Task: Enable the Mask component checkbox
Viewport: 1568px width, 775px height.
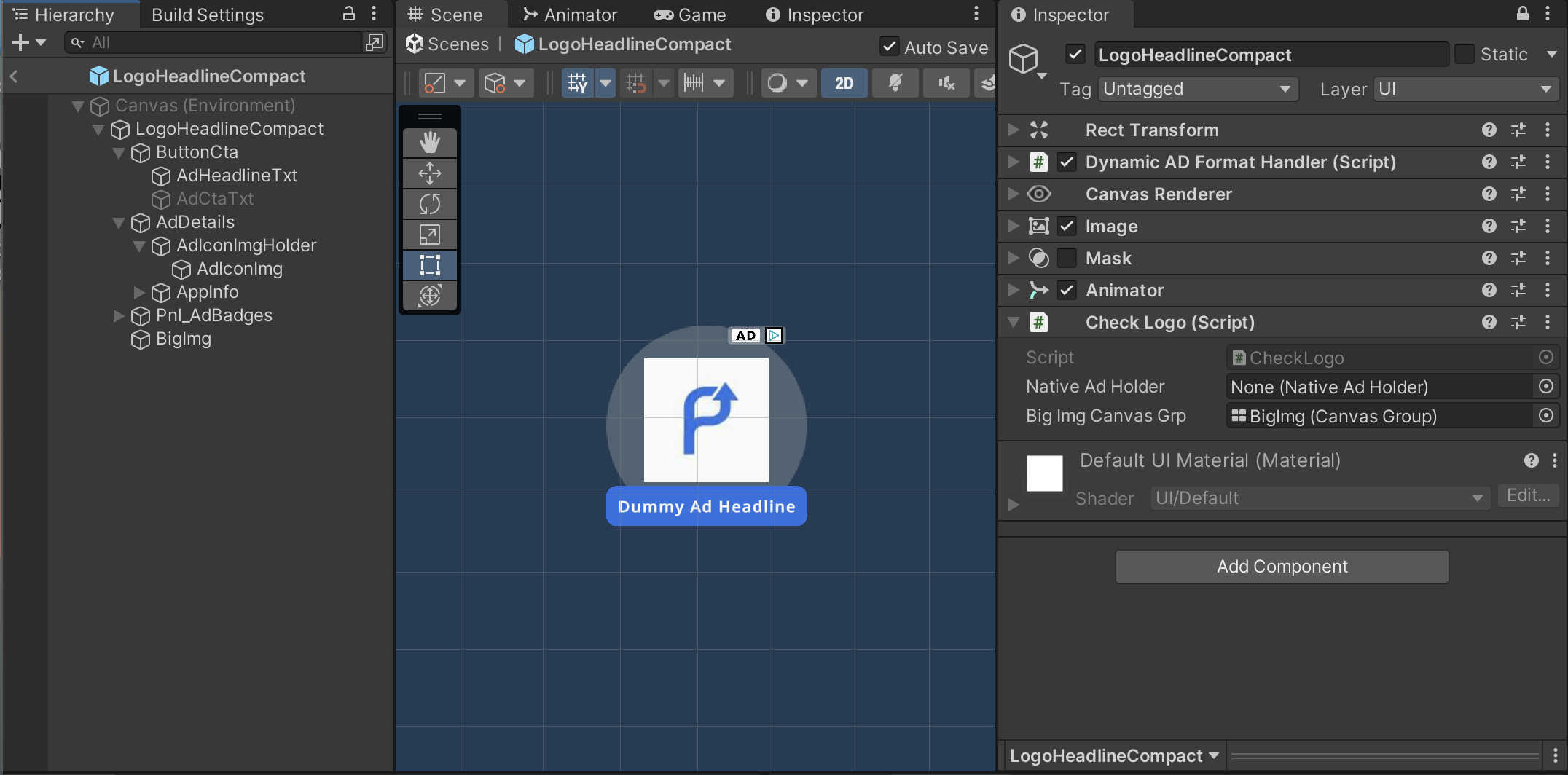Action: (1067, 258)
